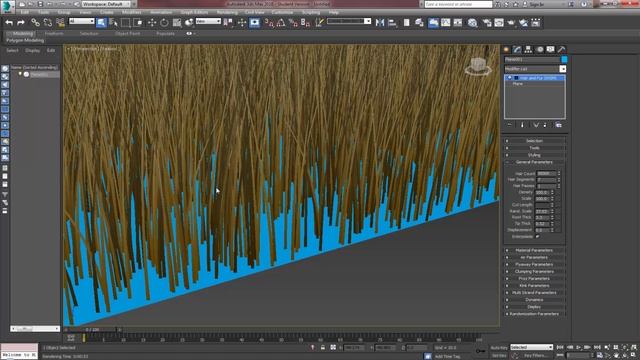Expand the Dynamics rollout
Viewport: 640px width, 360px height.
tap(535, 300)
